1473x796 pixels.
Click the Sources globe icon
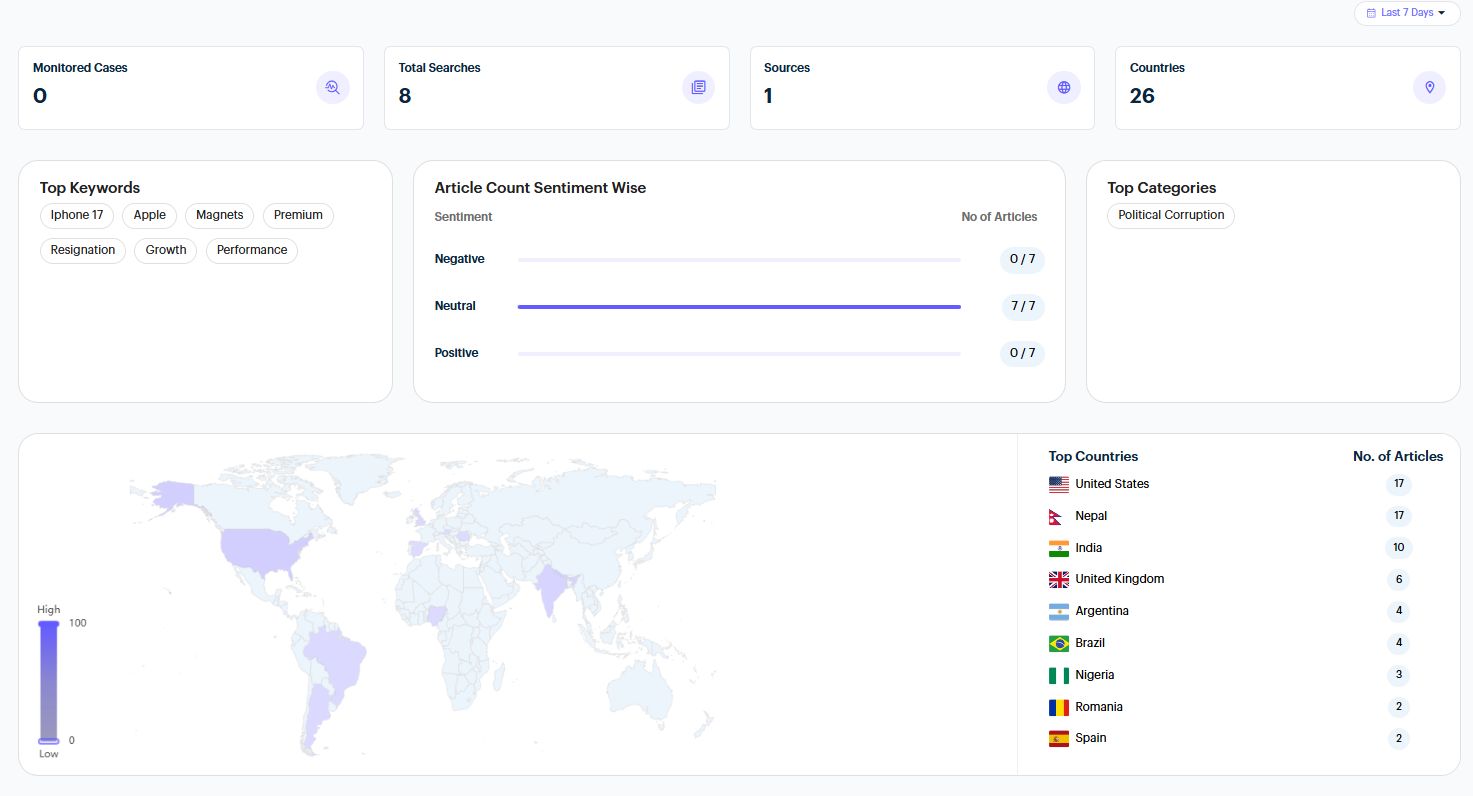click(x=1064, y=88)
